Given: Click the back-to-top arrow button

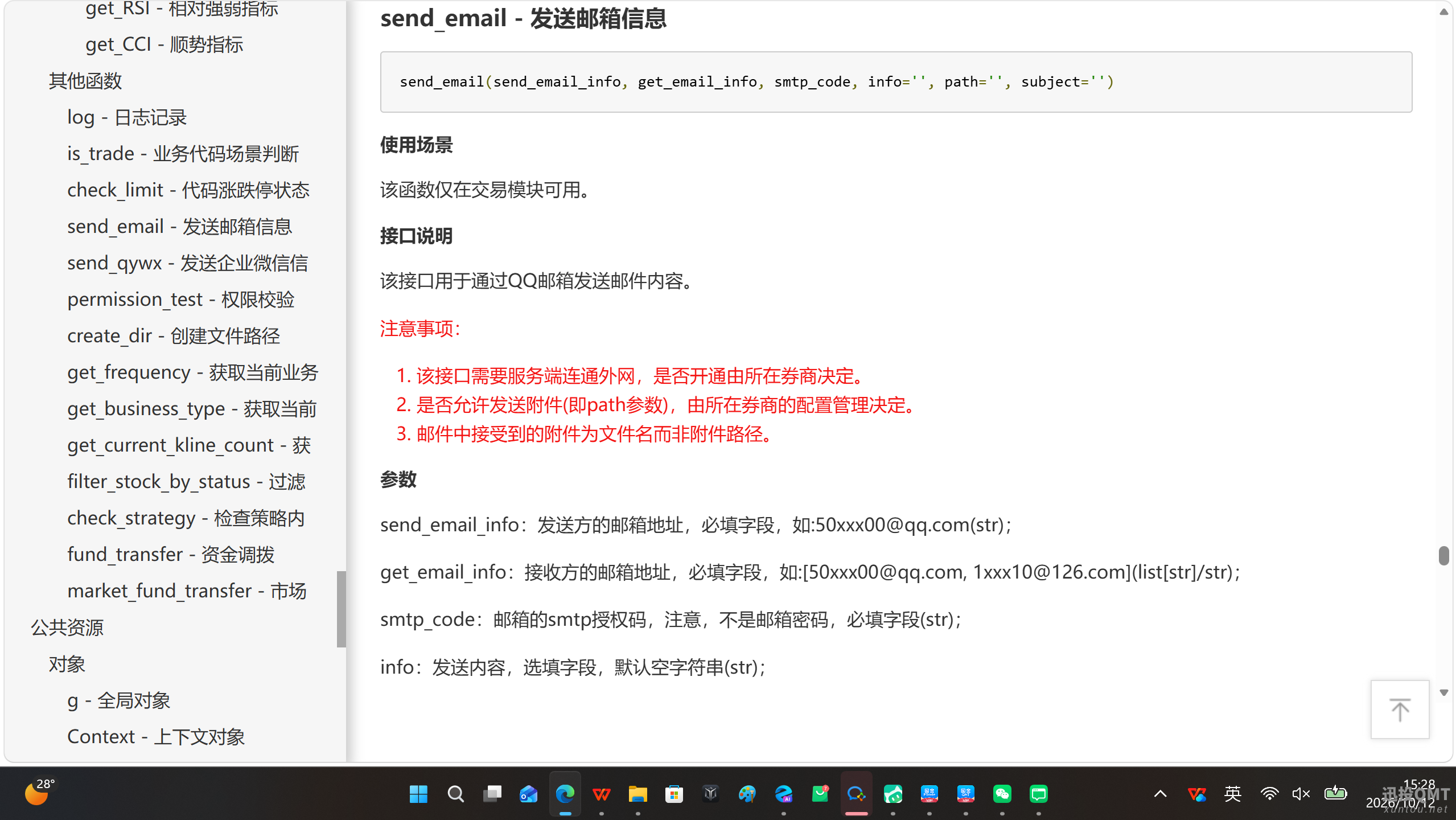Looking at the screenshot, I should pos(1400,710).
